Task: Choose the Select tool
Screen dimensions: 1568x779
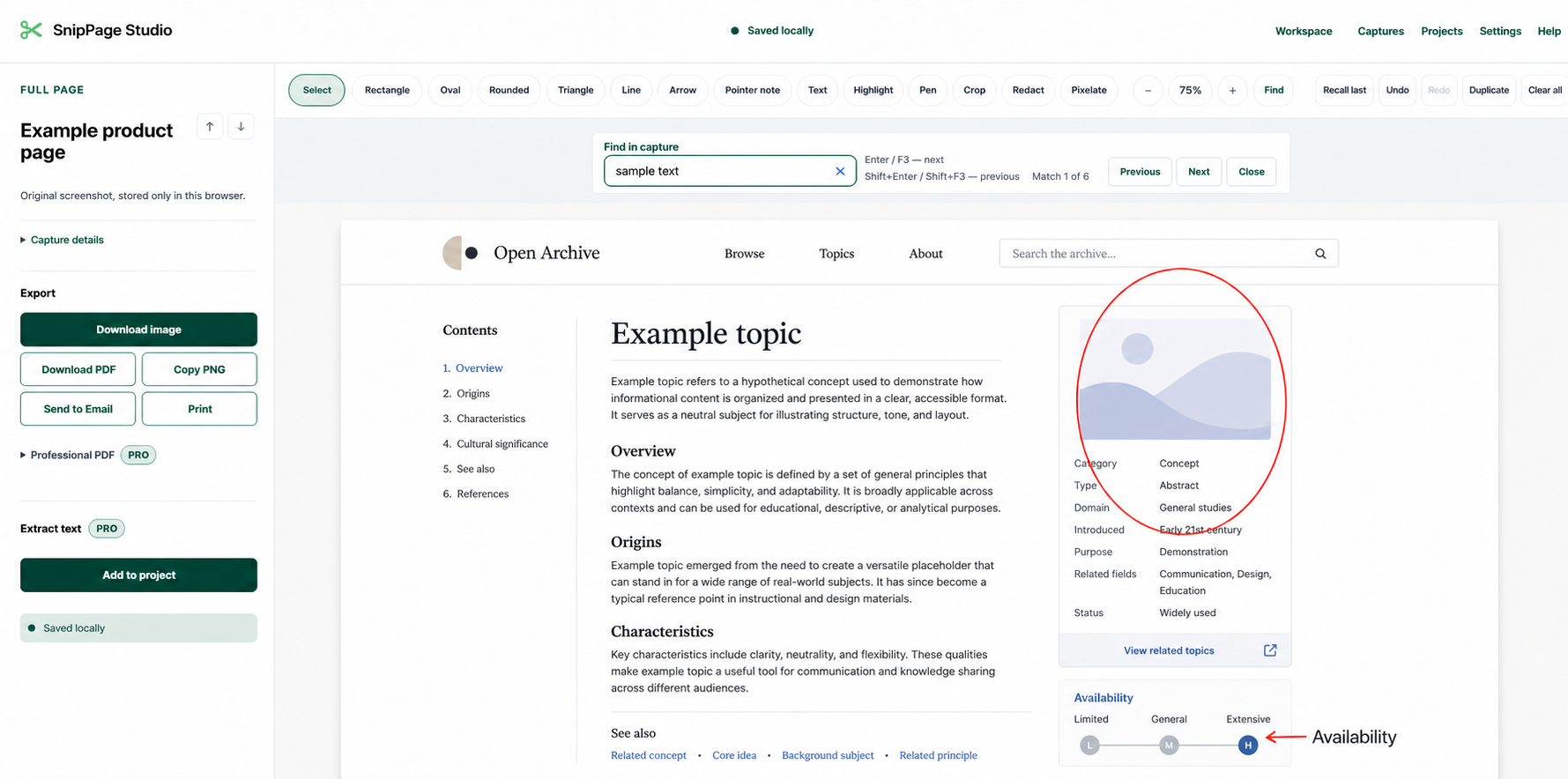Action: tap(316, 90)
